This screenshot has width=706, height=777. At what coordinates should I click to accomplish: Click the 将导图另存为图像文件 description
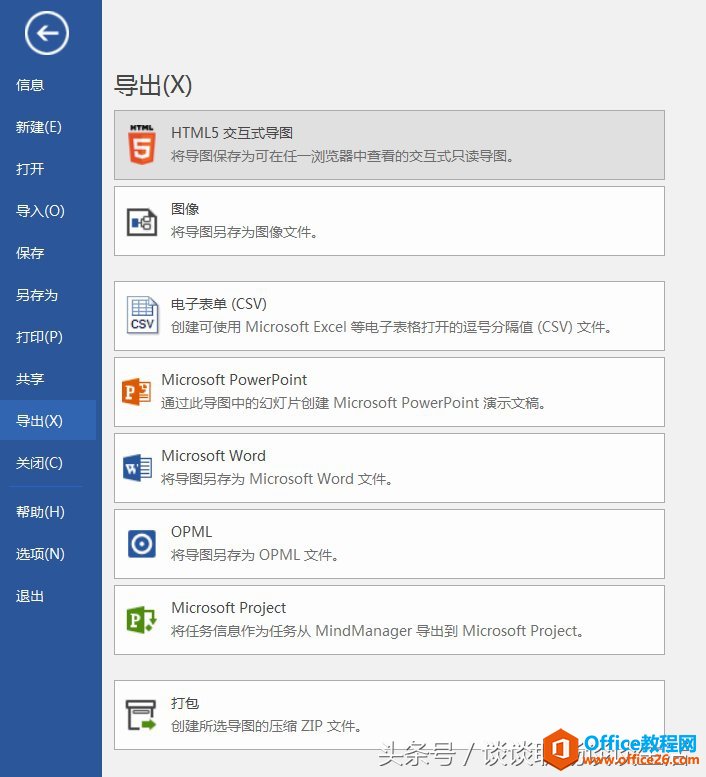[244, 232]
